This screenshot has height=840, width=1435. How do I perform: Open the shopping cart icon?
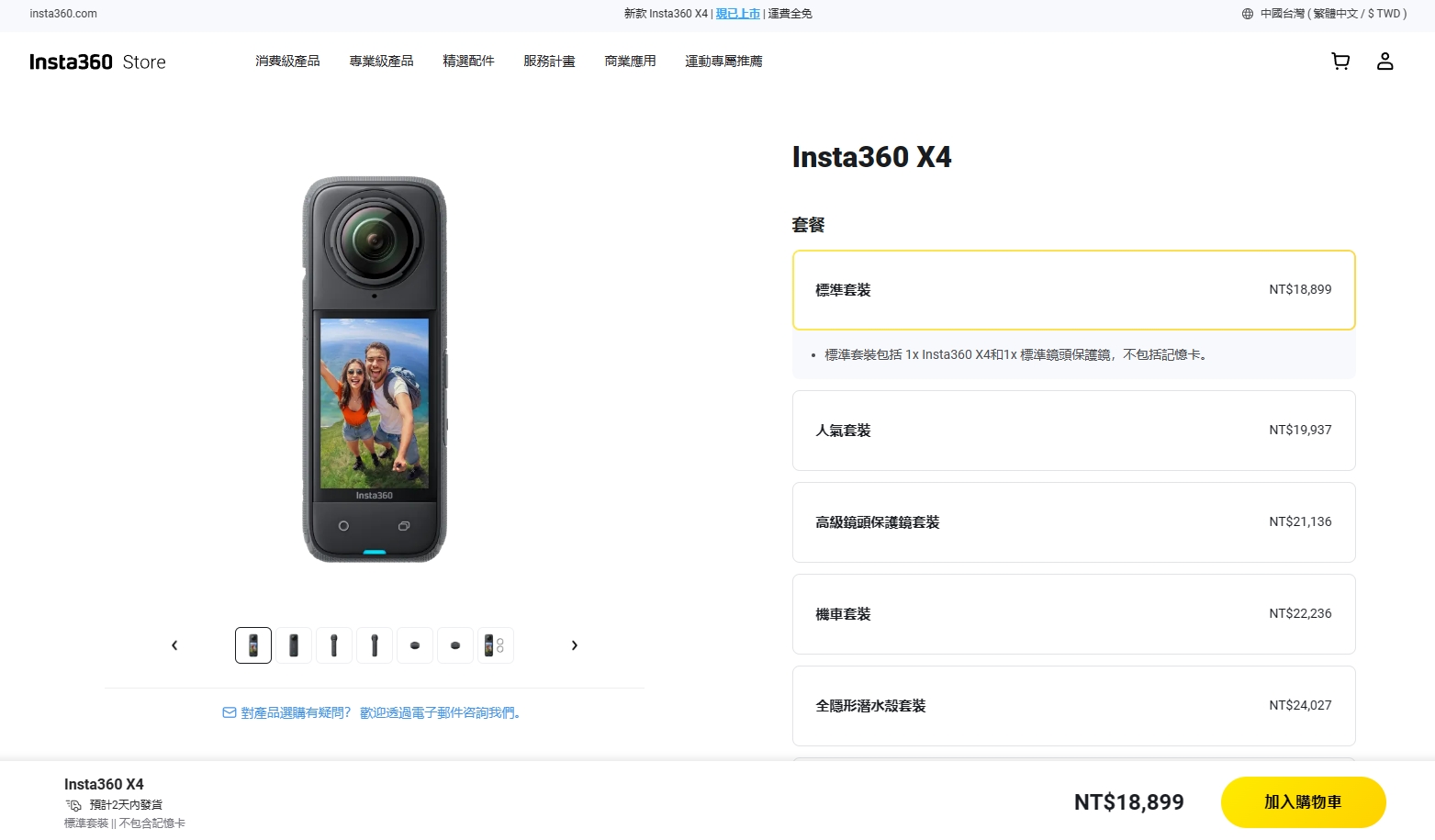pos(1340,62)
